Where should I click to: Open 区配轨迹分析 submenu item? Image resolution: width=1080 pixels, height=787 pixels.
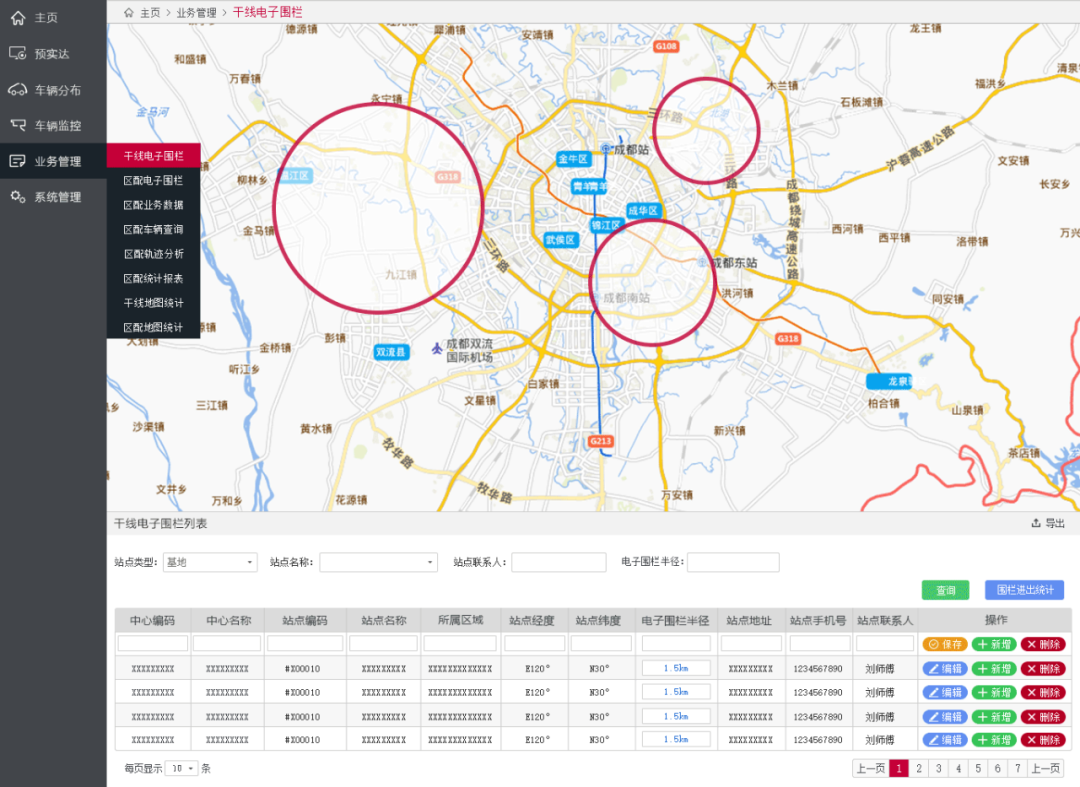click(x=154, y=253)
